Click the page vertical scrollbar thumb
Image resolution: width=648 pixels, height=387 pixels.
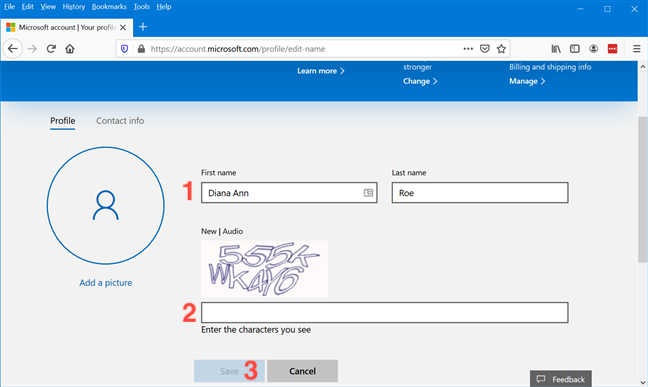(x=643, y=189)
